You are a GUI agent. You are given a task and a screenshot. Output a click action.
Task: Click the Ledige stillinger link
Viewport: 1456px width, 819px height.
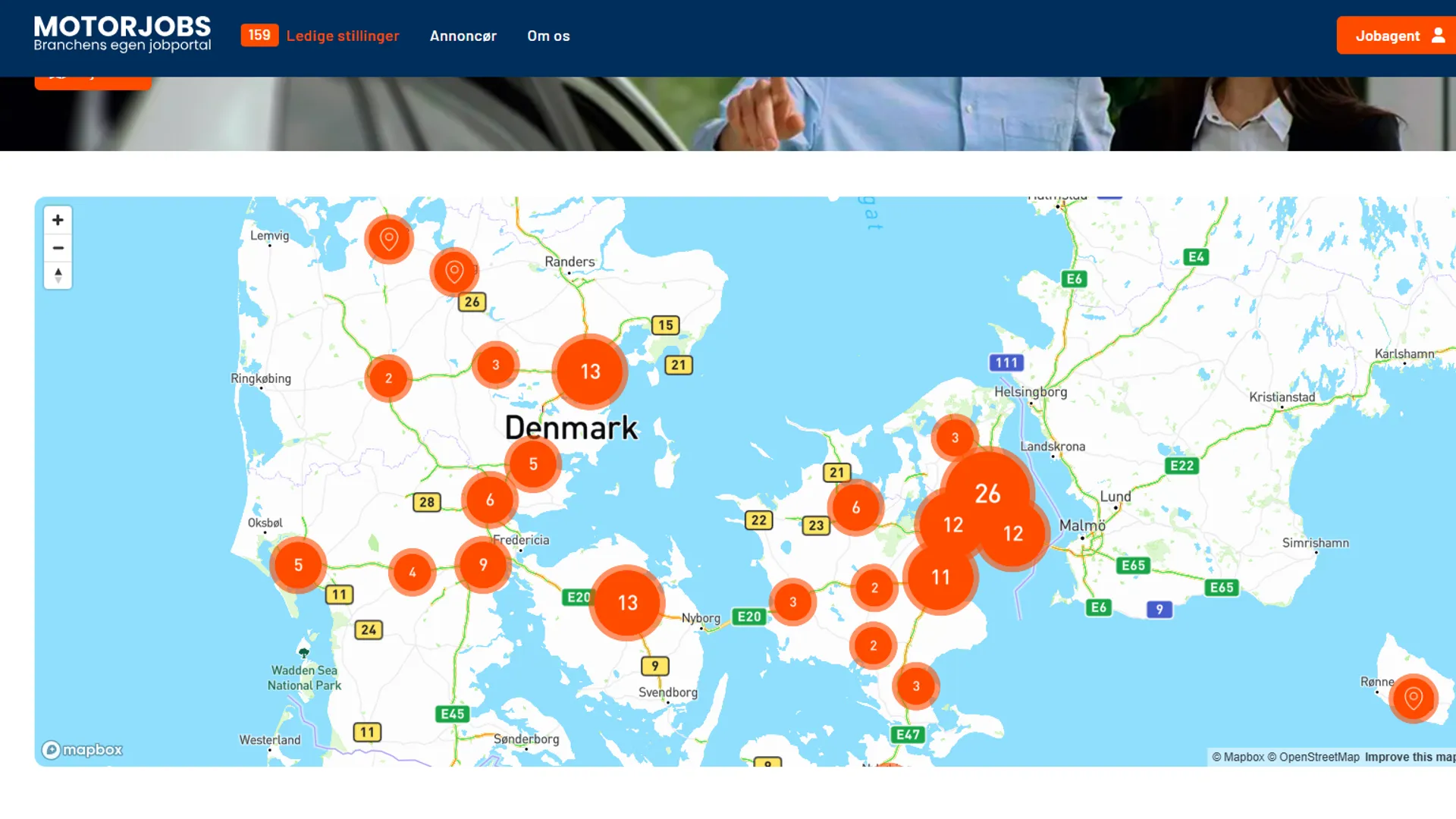tap(343, 36)
